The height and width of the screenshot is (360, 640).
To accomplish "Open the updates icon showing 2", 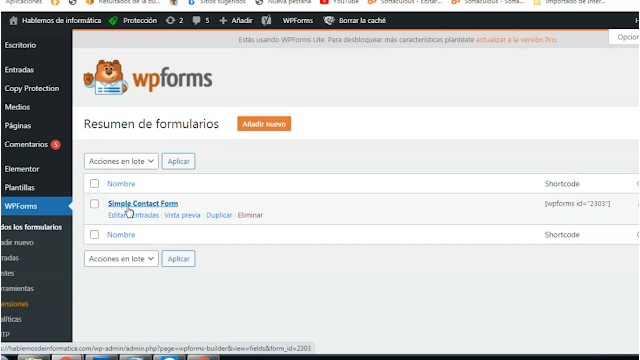I will tap(170, 20).
